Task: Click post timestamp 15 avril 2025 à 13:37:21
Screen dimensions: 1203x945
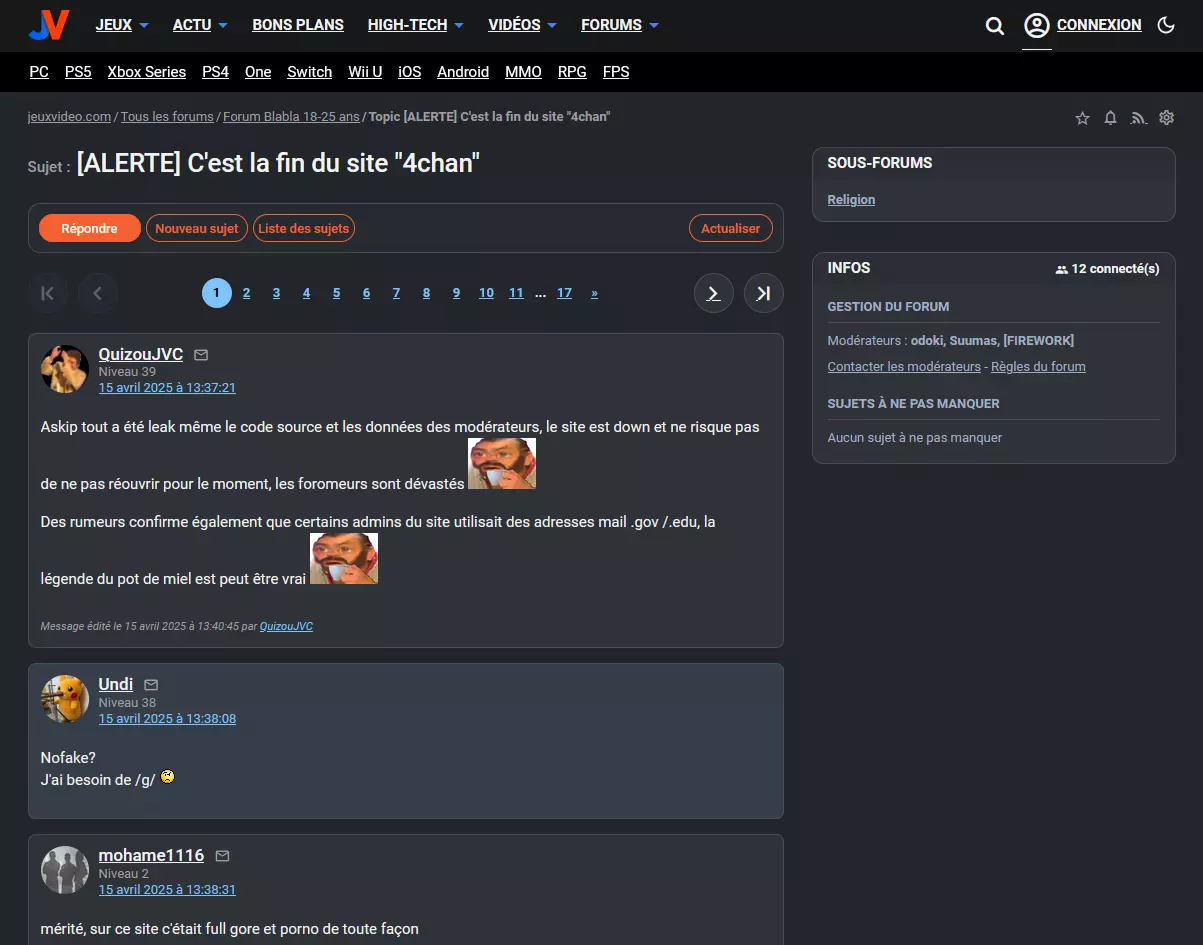Action: tap(167, 388)
